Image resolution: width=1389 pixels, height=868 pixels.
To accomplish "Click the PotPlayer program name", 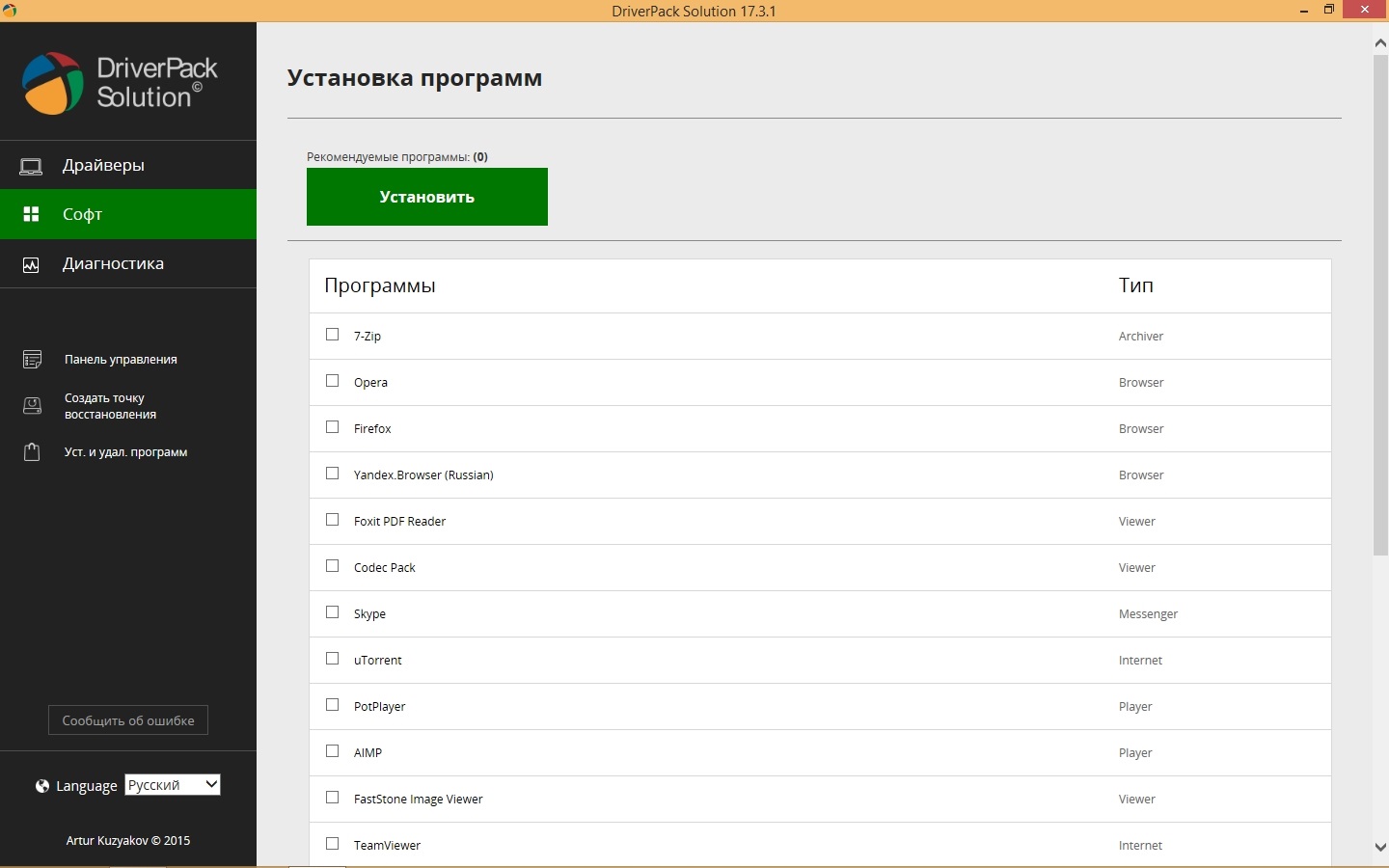I will pos(380,707).
